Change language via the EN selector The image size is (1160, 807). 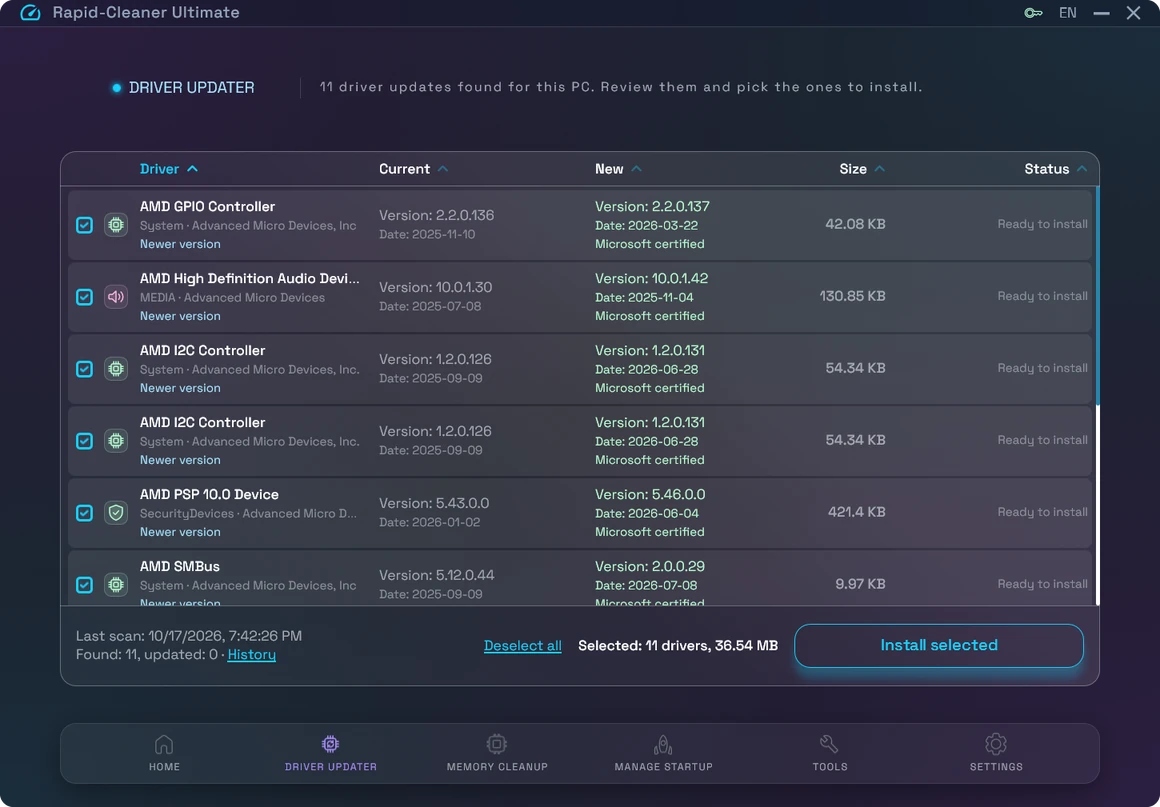click(x=1068, y=13)
